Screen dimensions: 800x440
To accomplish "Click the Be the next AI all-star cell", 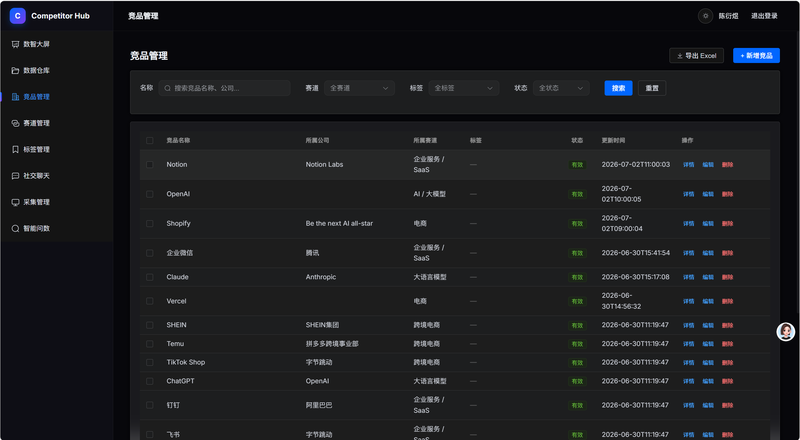I will 339,224.
